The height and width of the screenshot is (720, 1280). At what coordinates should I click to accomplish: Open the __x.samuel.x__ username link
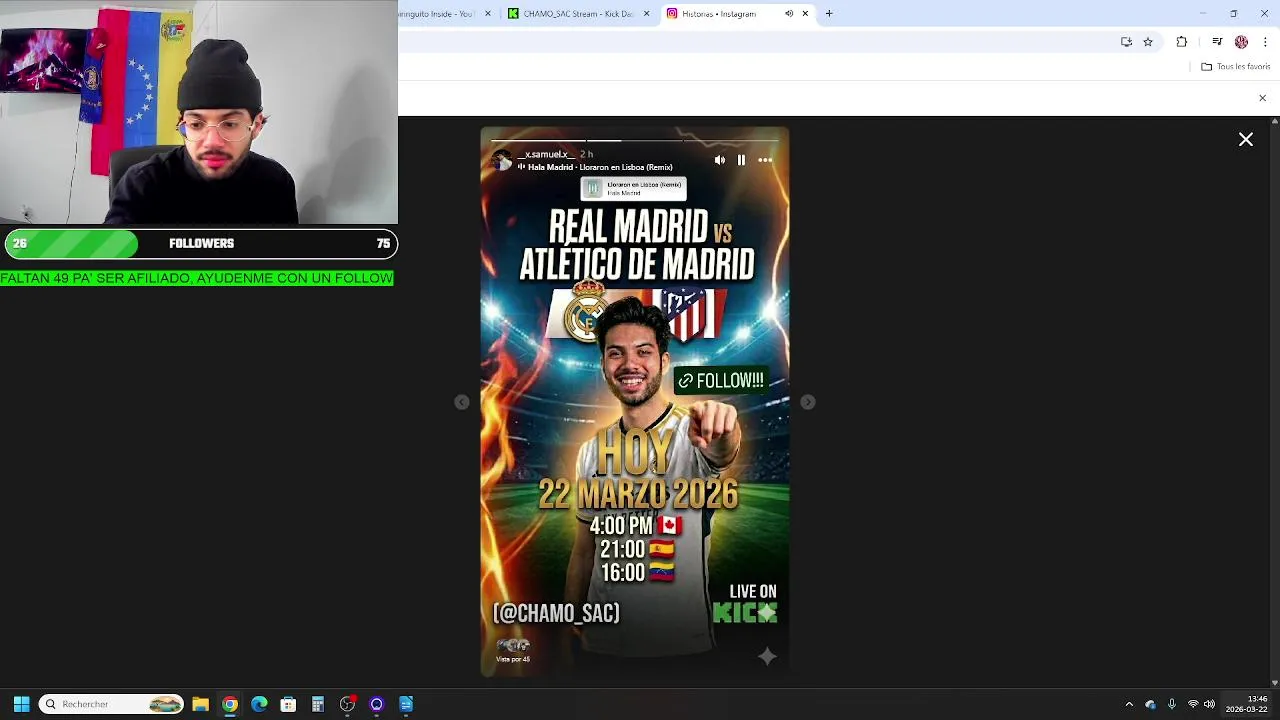pyautogui.click(x=546, y=154)
